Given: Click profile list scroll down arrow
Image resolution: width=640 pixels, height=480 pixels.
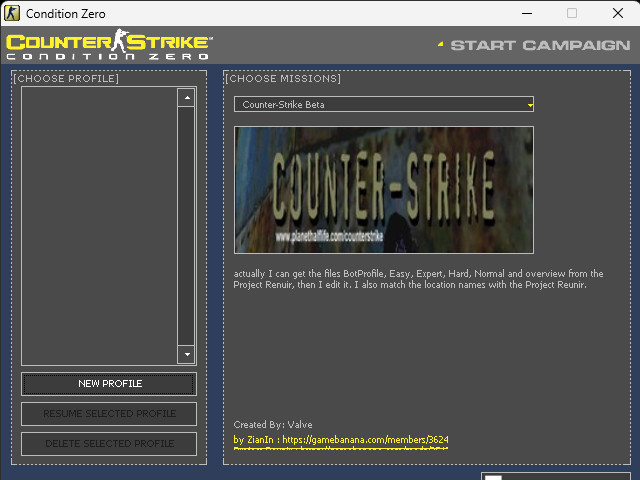Looking at the screenshot, I should coord(187,354).
